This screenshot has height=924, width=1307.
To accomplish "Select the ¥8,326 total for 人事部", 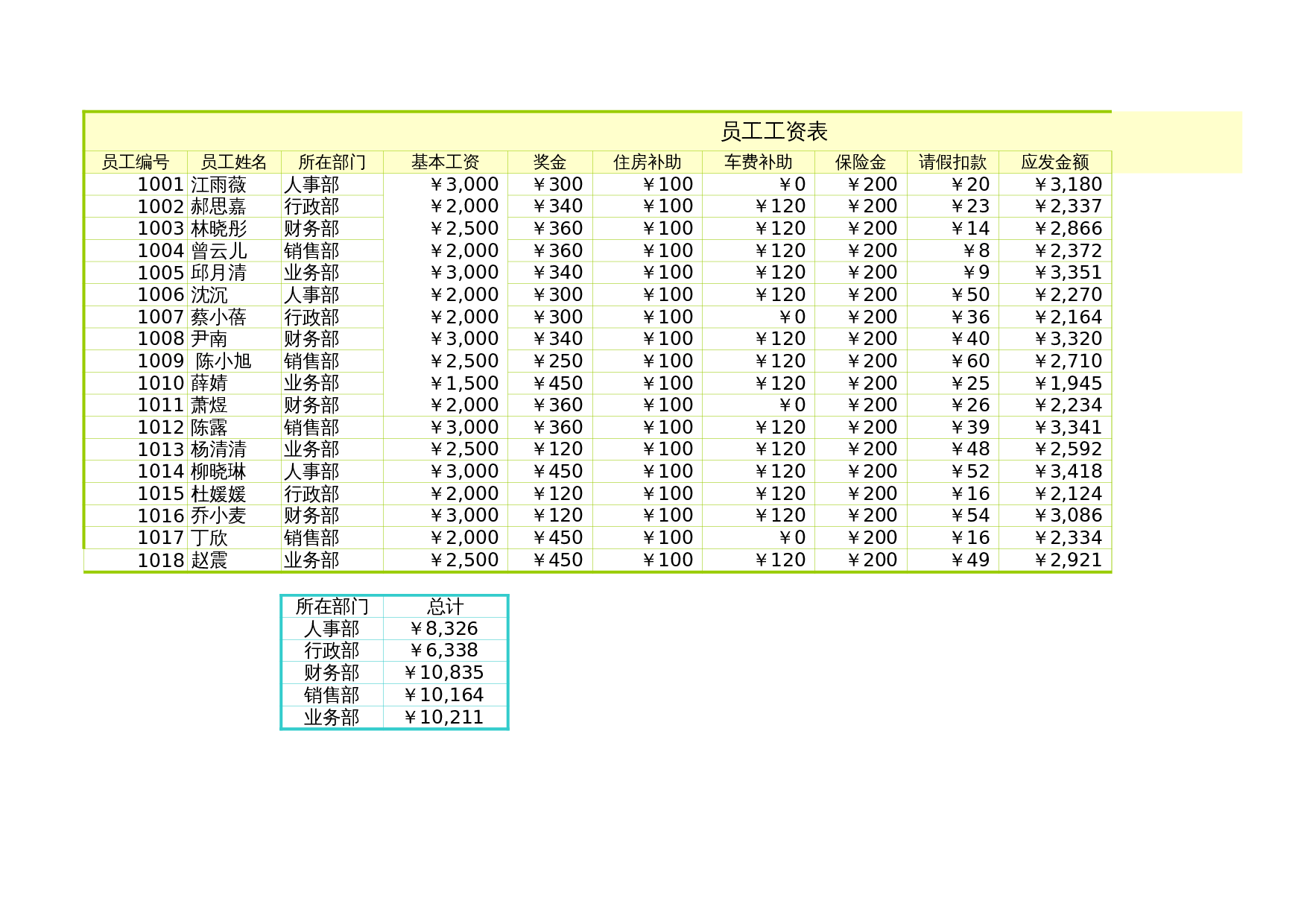I will coord(443,629).
